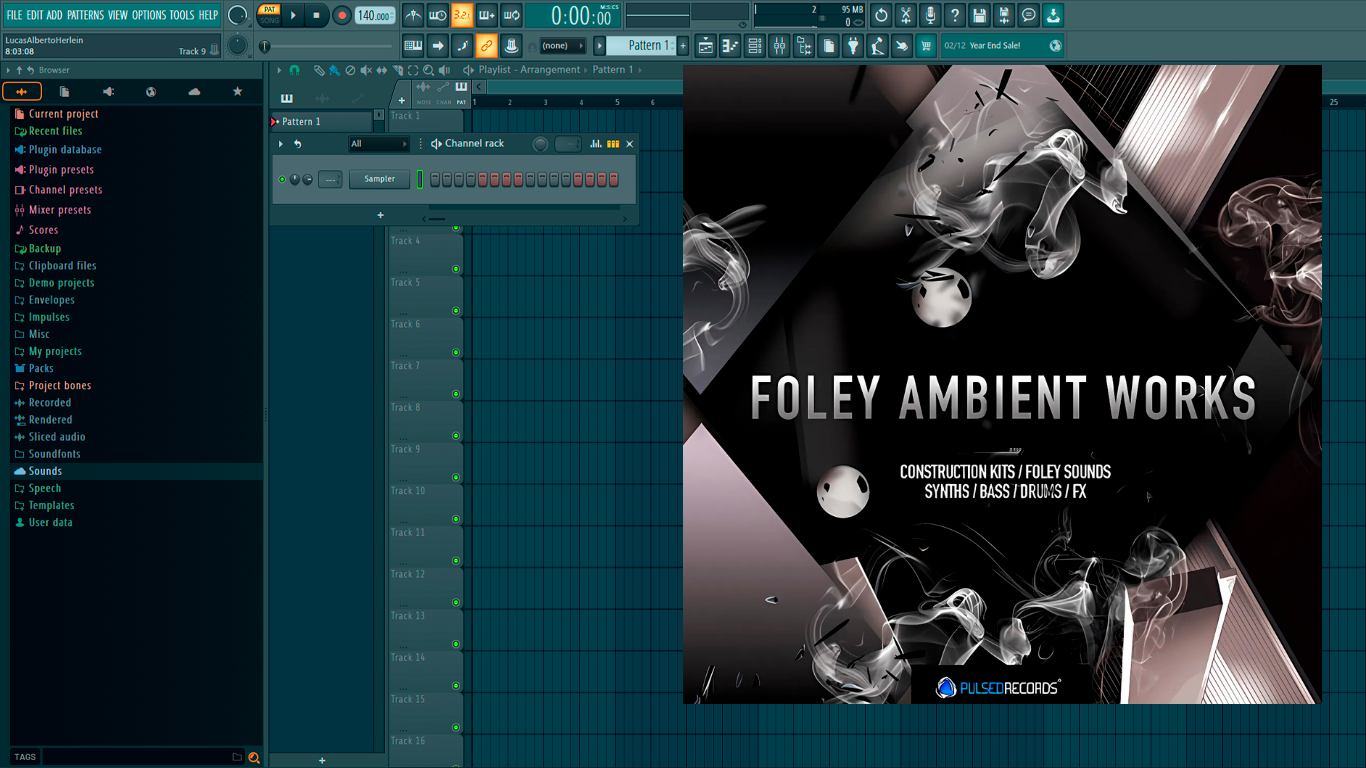Viewport: 1366px width, 768px height.
Task: Mute Track 10 with its green dot
Action: pos(456,519)
